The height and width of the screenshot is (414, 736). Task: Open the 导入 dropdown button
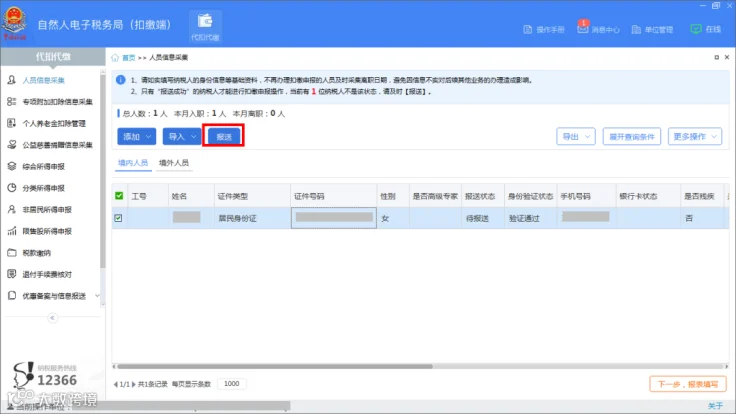[182, 137]
